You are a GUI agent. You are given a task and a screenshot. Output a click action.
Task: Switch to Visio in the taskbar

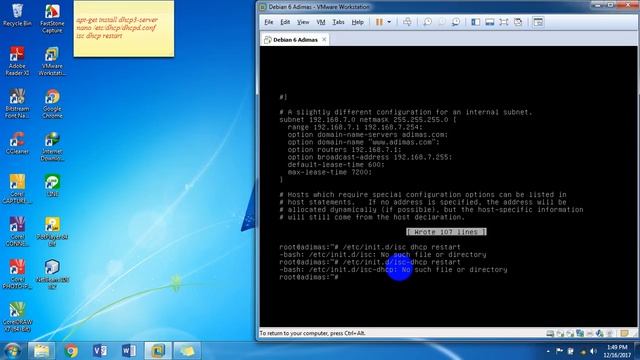coord(100,351)
